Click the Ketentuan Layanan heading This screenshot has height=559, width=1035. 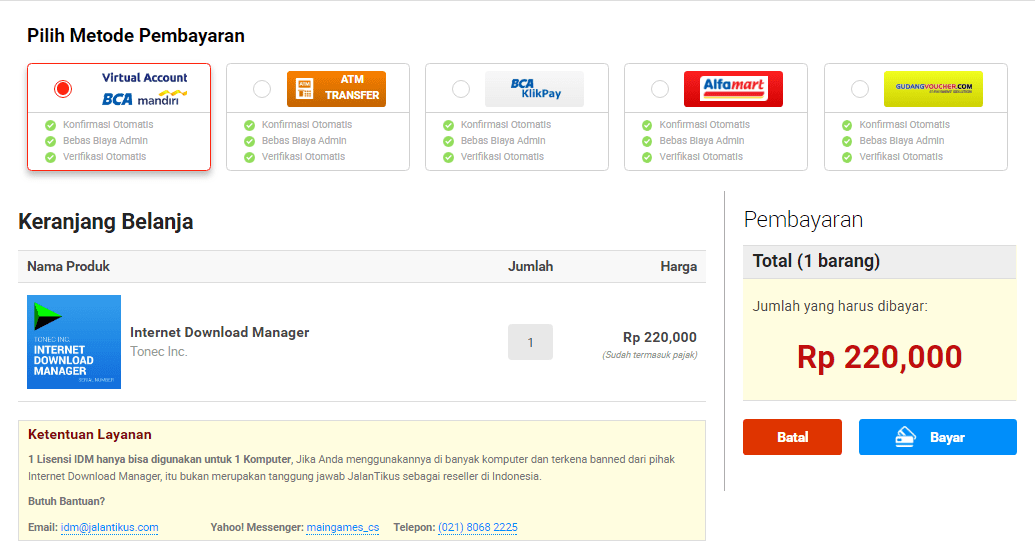tap(90, 434)
